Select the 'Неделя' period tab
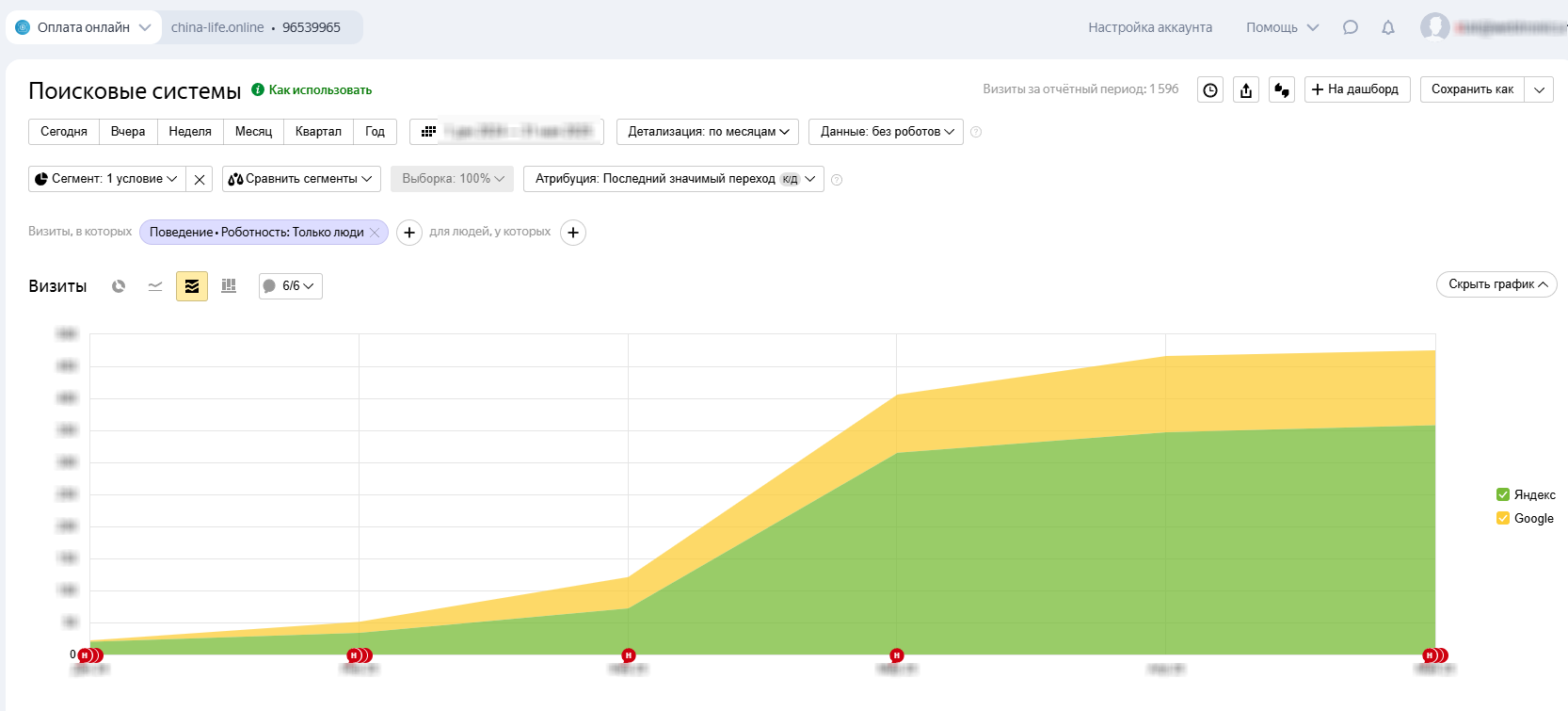This screenshot has height=711, width=1568. click(x=190, y=132)
